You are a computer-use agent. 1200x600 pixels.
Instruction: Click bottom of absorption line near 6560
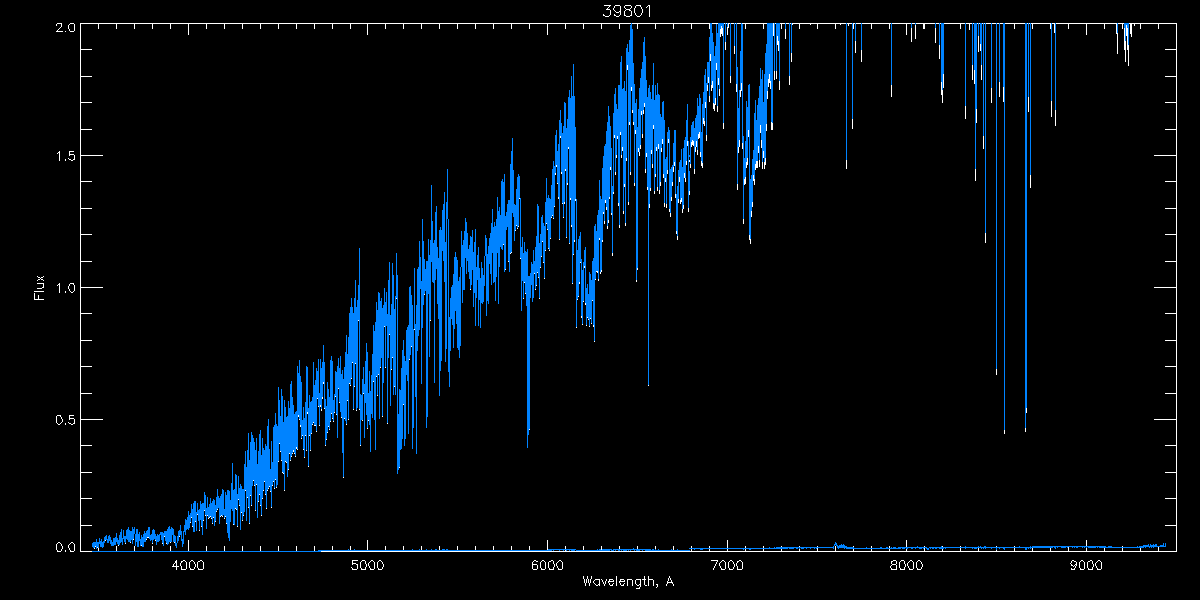648,384
